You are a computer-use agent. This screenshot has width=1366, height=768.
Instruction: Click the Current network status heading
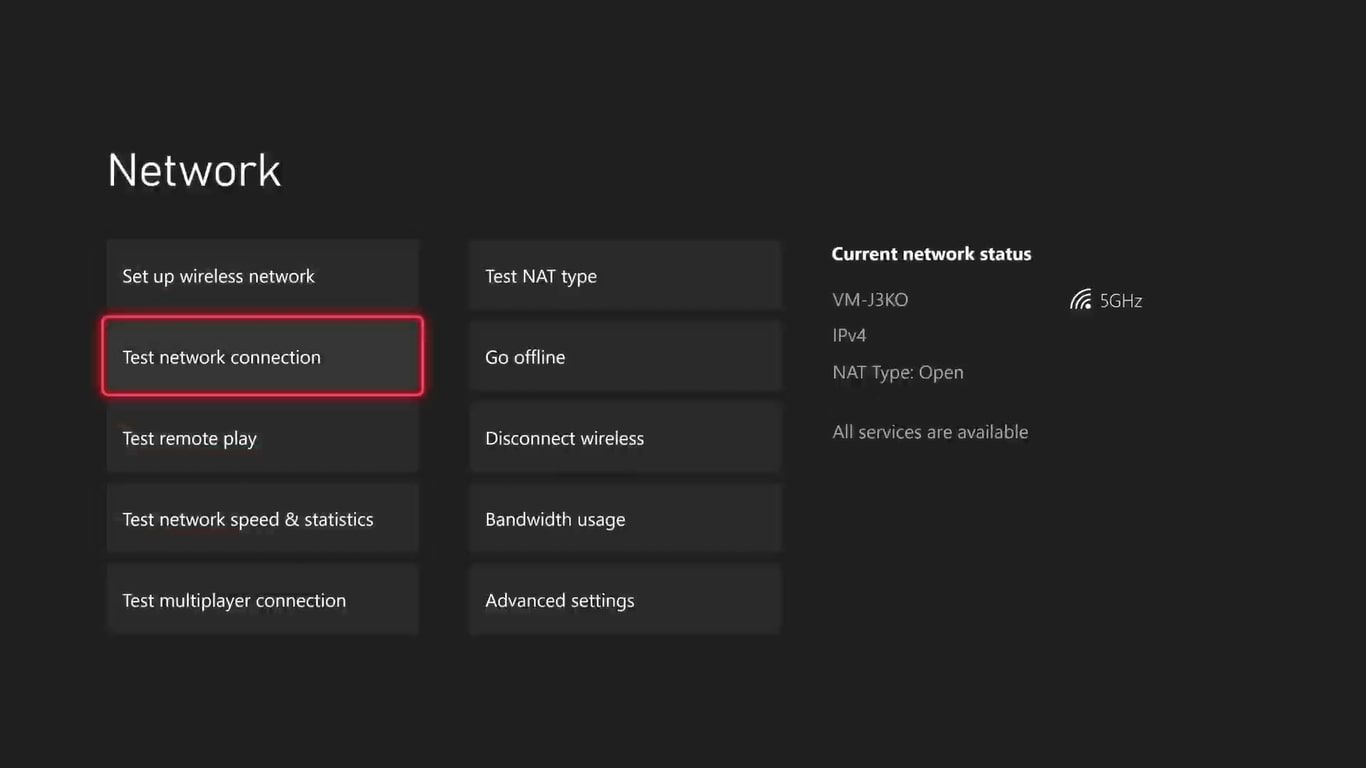(x=931, y=253)
